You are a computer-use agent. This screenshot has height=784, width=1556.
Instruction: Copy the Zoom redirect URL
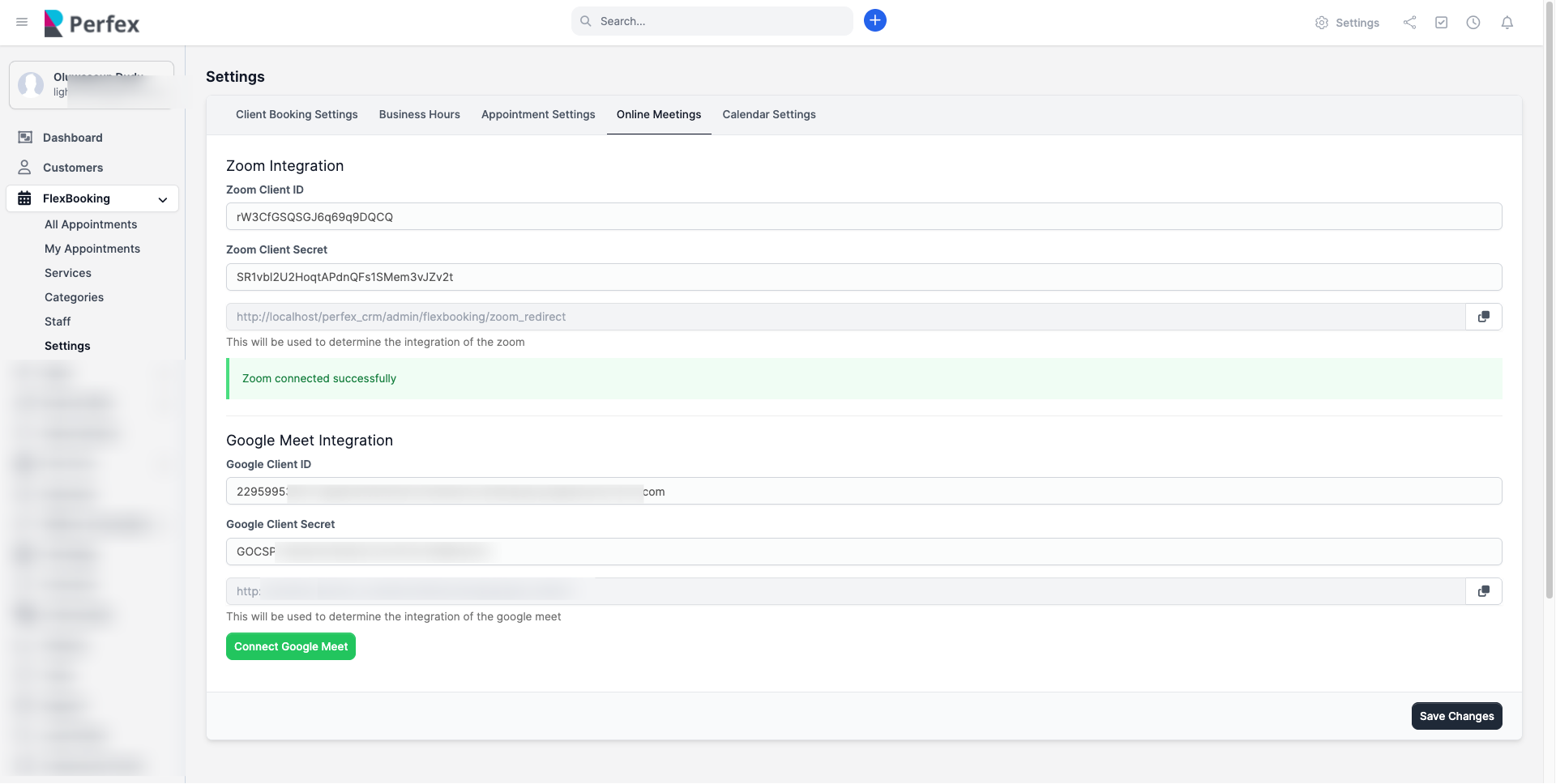(x=1484, y=317)
